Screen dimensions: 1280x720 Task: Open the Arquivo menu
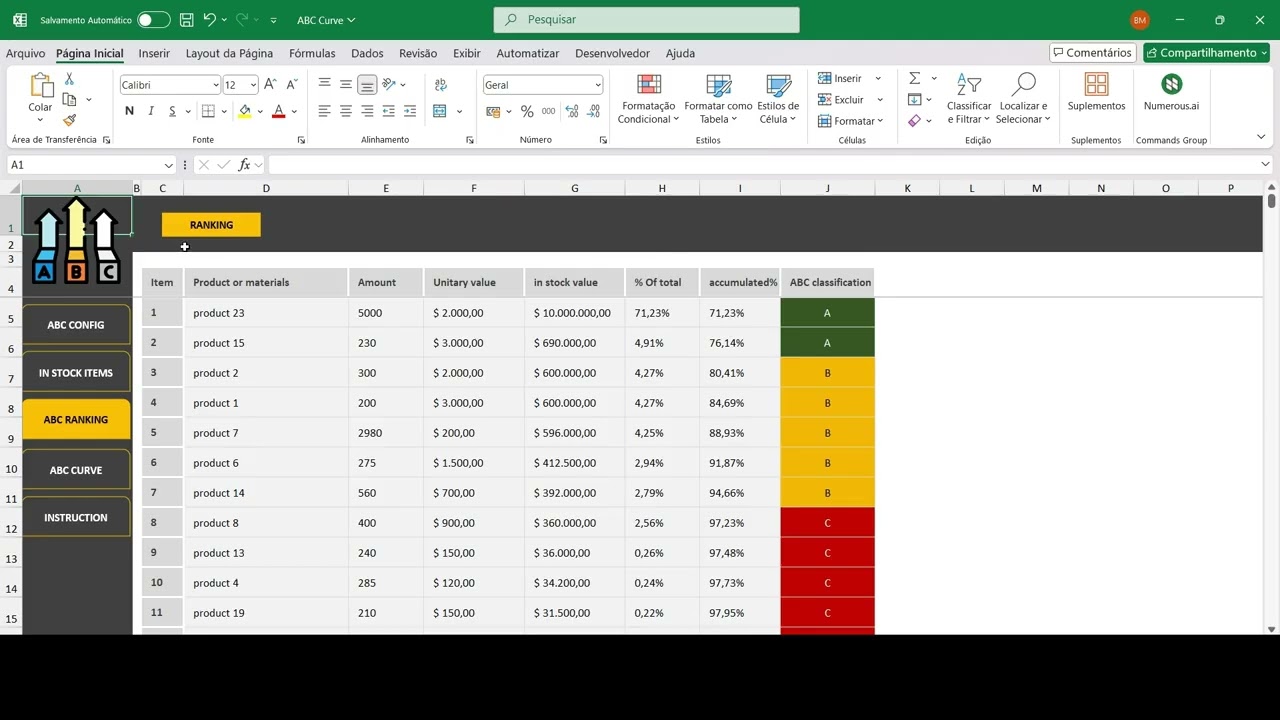26,54
